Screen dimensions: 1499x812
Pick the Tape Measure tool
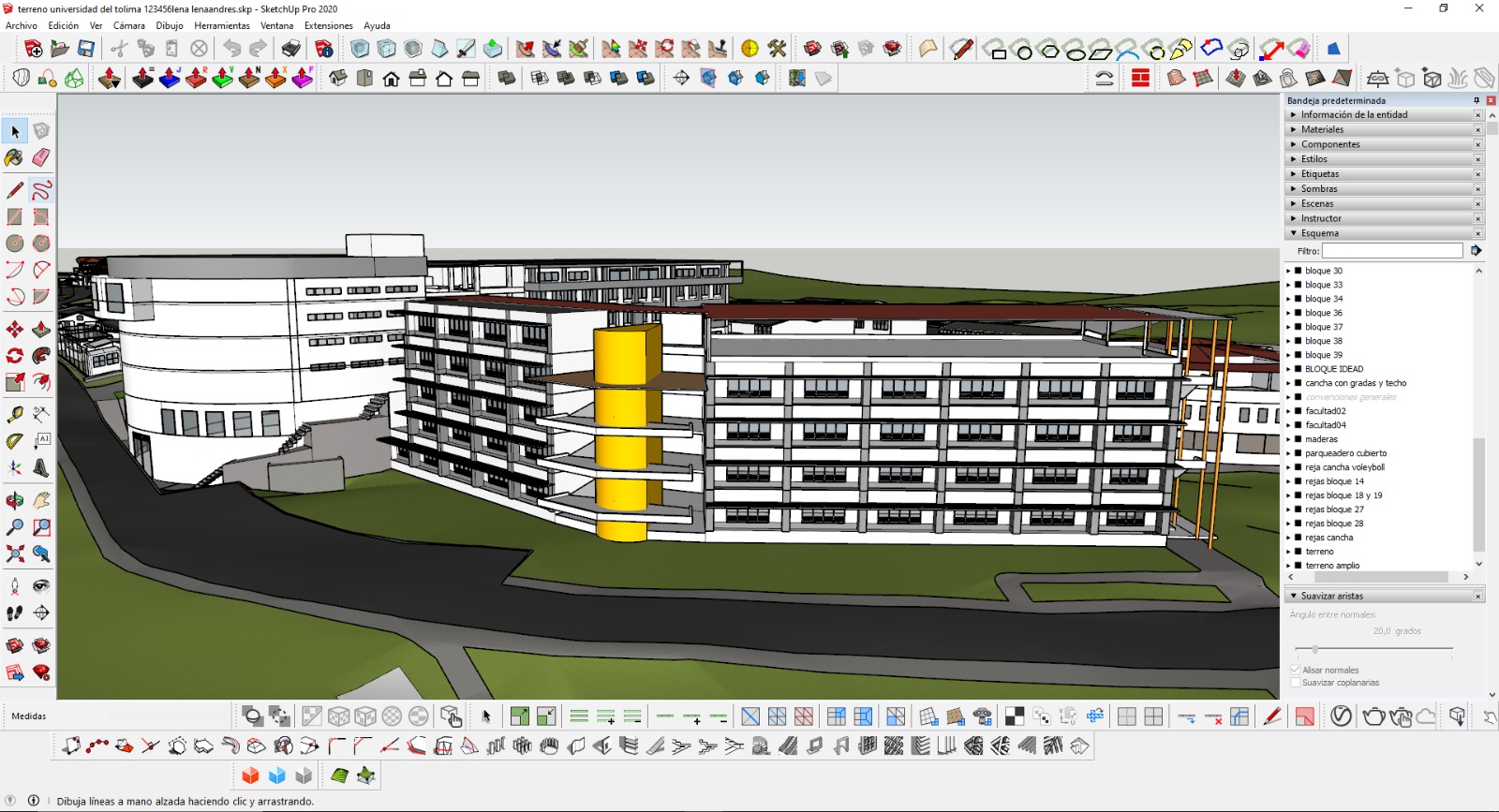coord(15,414)
